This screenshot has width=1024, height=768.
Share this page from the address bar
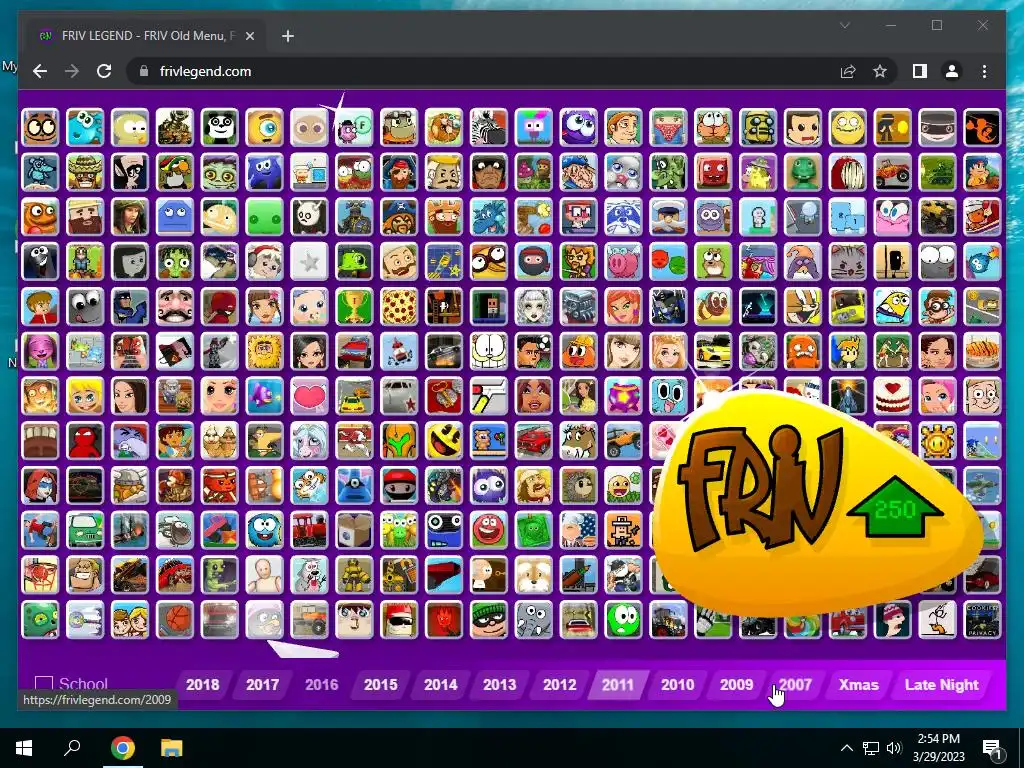[x=848, y=71]
